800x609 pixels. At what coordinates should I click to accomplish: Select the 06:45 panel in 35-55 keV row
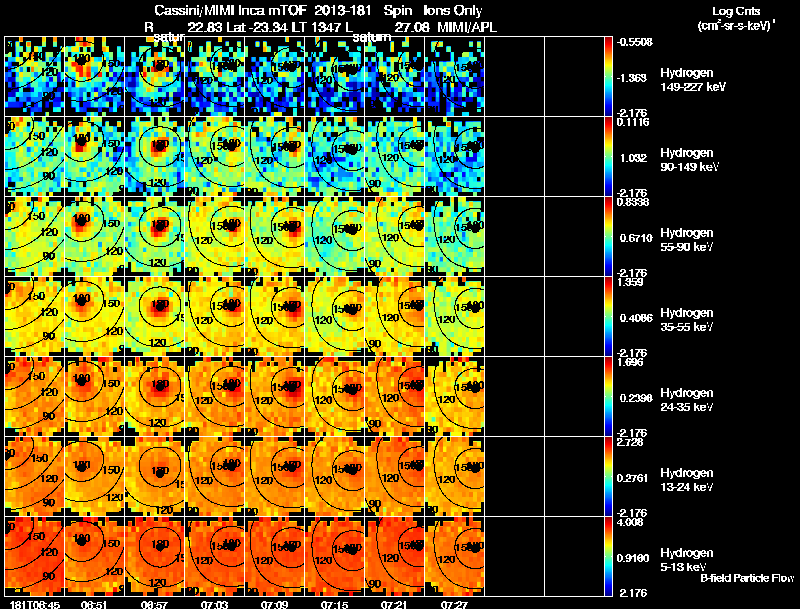pos(34,316)
